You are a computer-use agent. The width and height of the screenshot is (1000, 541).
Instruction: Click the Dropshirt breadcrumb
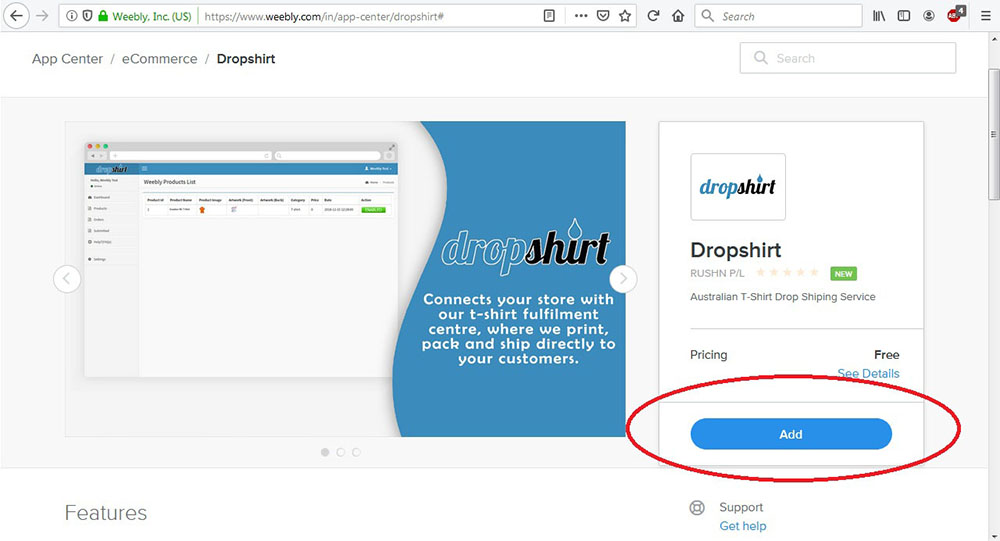246,59
